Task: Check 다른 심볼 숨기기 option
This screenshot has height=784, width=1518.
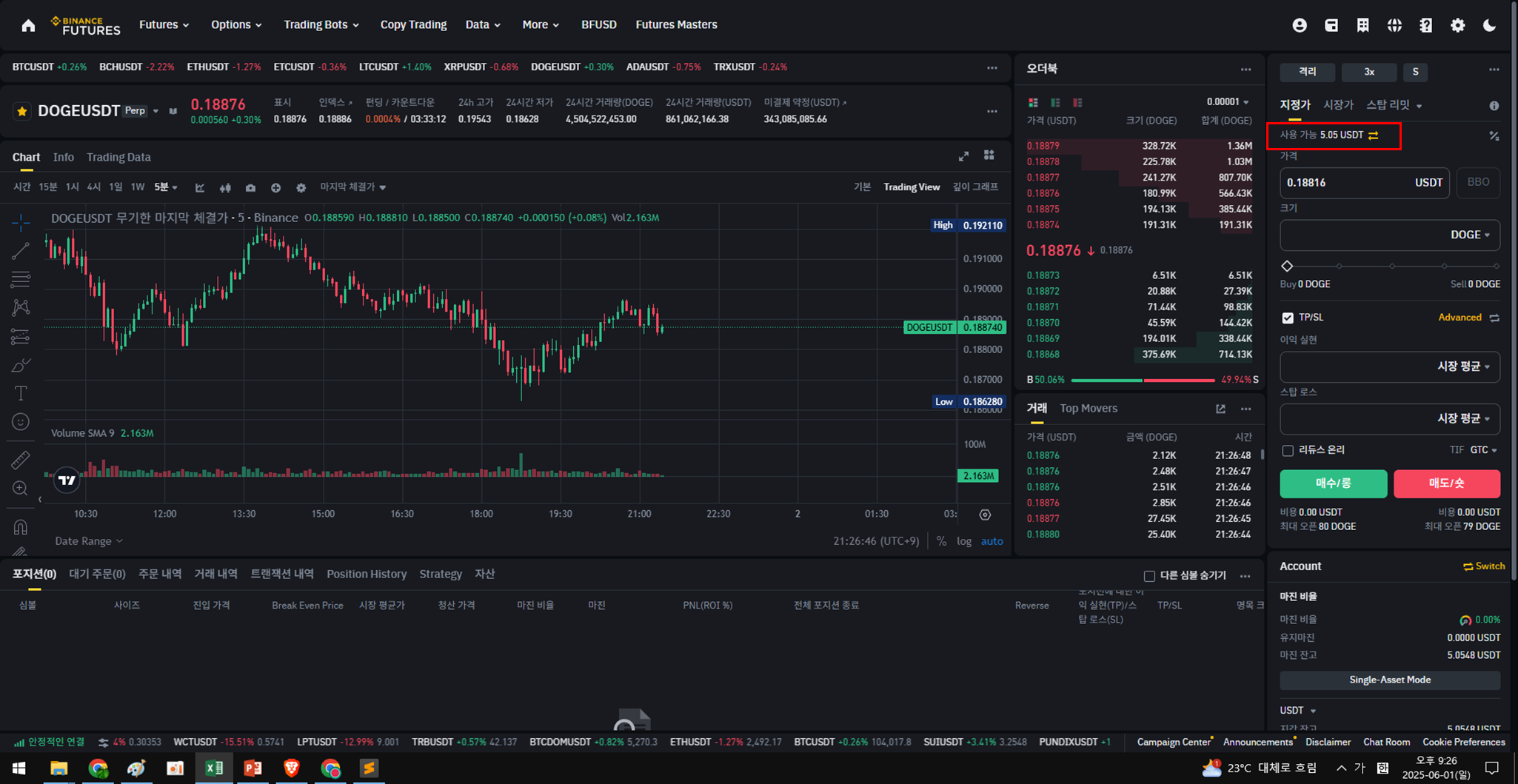Action: (x=1149, y=576)
